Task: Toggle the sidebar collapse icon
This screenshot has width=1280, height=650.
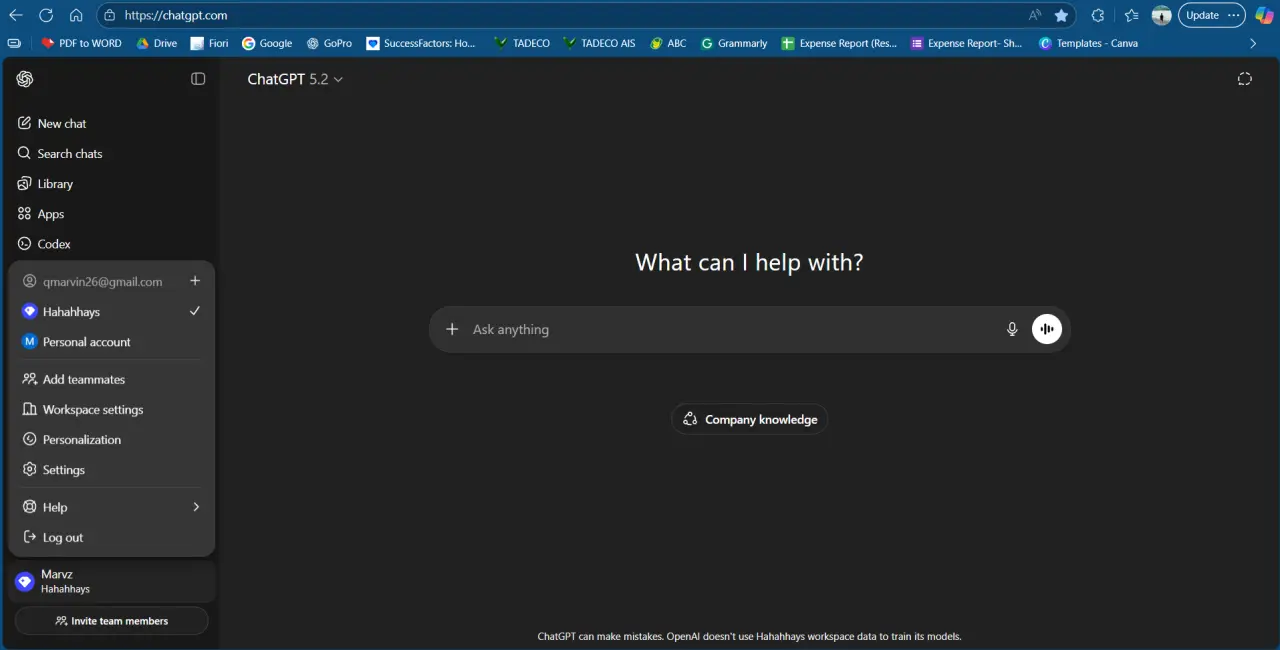Action: (x=198, y=79)
